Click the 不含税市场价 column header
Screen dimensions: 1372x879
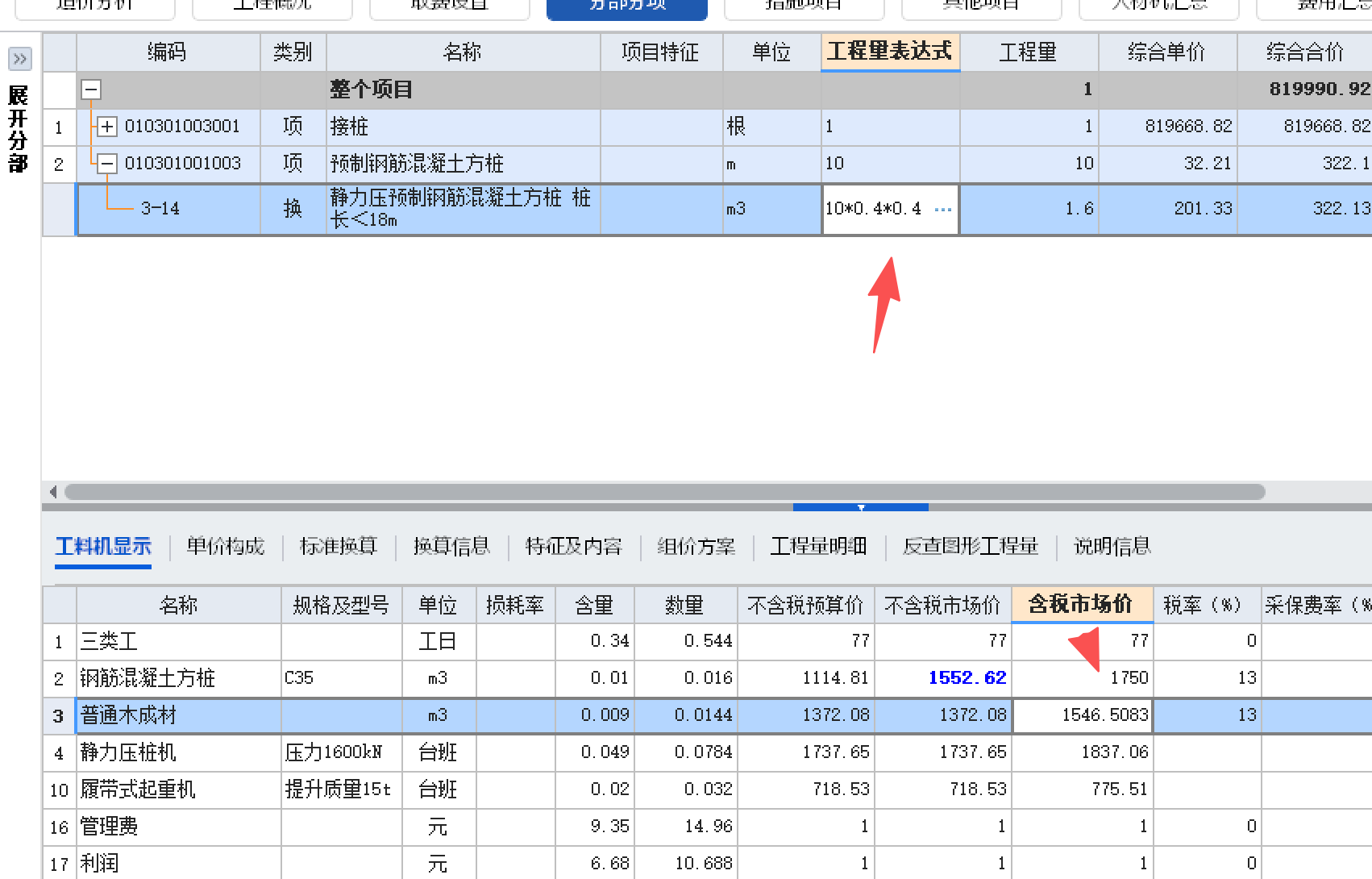(x=943, y=605)
